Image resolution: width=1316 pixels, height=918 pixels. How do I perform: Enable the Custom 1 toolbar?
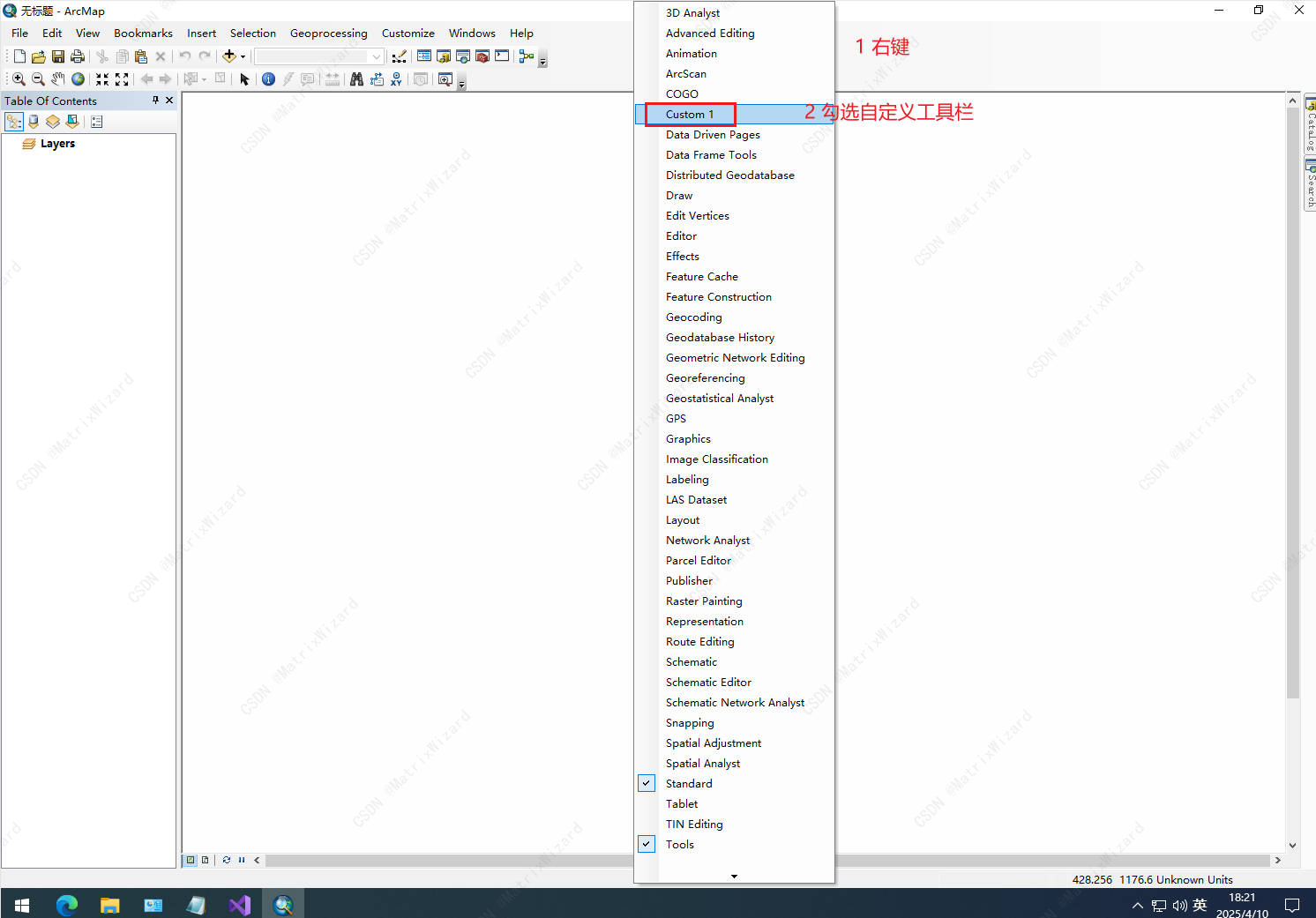pos(734,114)
